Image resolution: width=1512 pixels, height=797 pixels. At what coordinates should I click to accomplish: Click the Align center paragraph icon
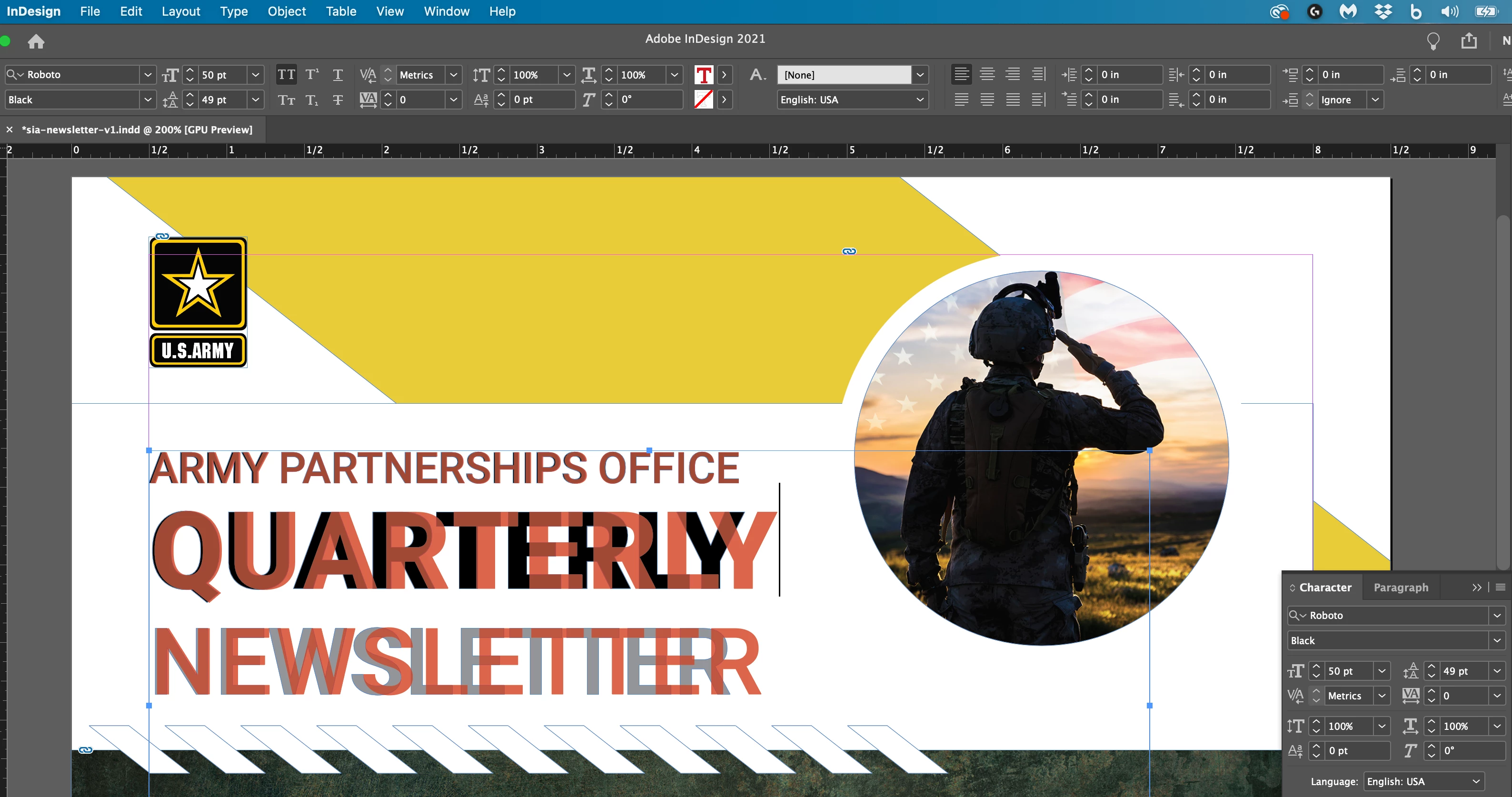[987, 75]
